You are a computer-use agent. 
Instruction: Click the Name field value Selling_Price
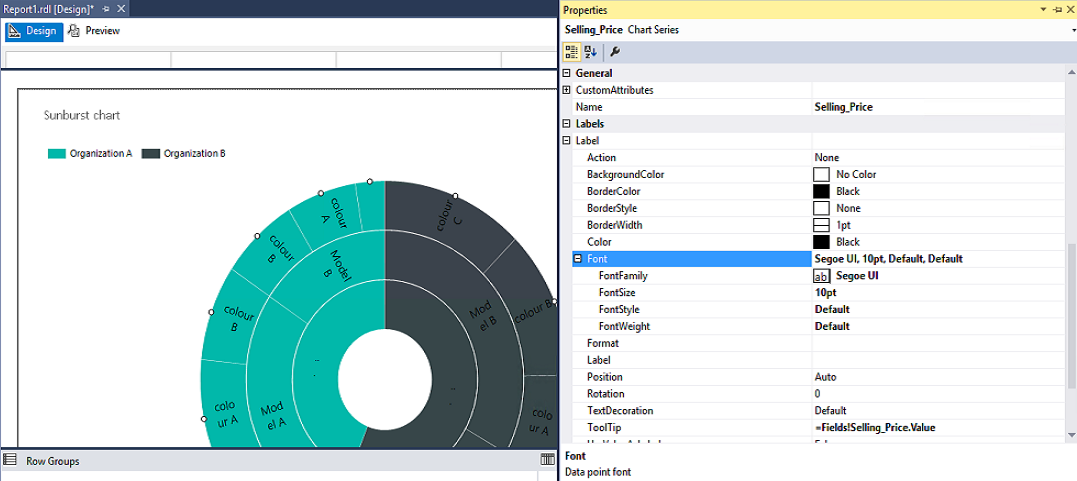(x=843, y=107)
